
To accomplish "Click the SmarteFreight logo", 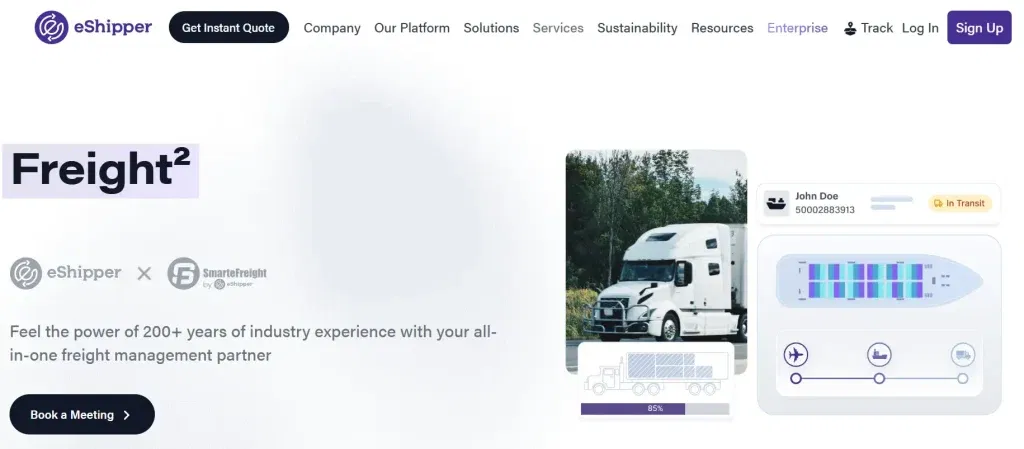I will coord(217,273).
